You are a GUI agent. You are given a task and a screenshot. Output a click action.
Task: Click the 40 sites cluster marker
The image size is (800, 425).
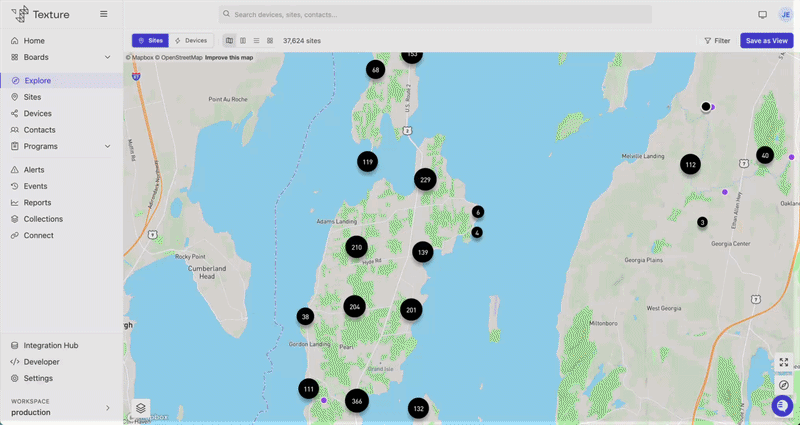point(765,155)
